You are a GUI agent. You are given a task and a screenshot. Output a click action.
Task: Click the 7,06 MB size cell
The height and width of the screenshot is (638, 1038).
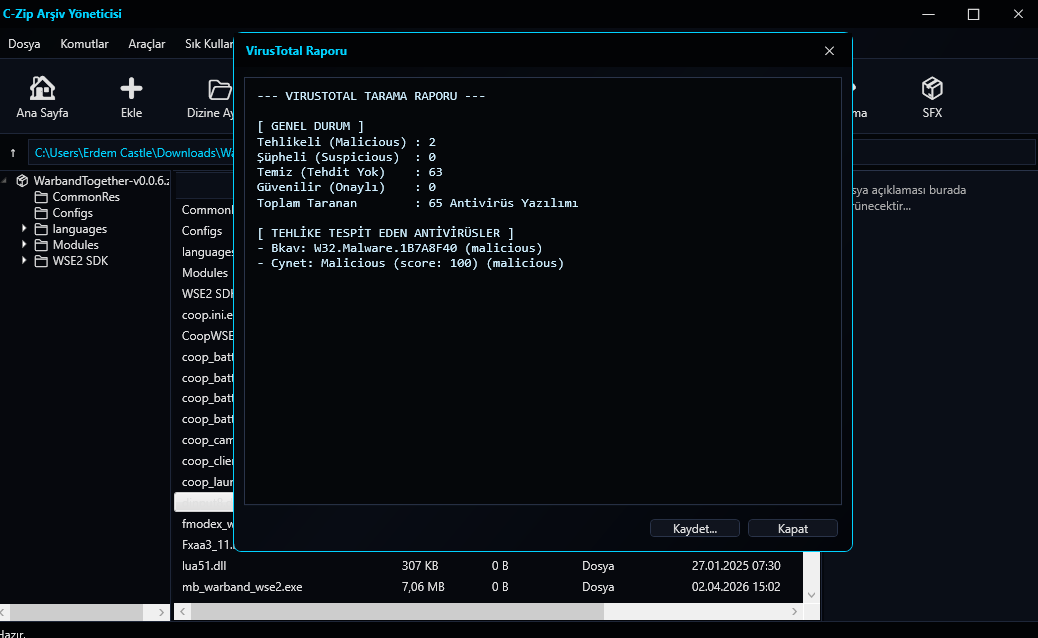[423, 587]
